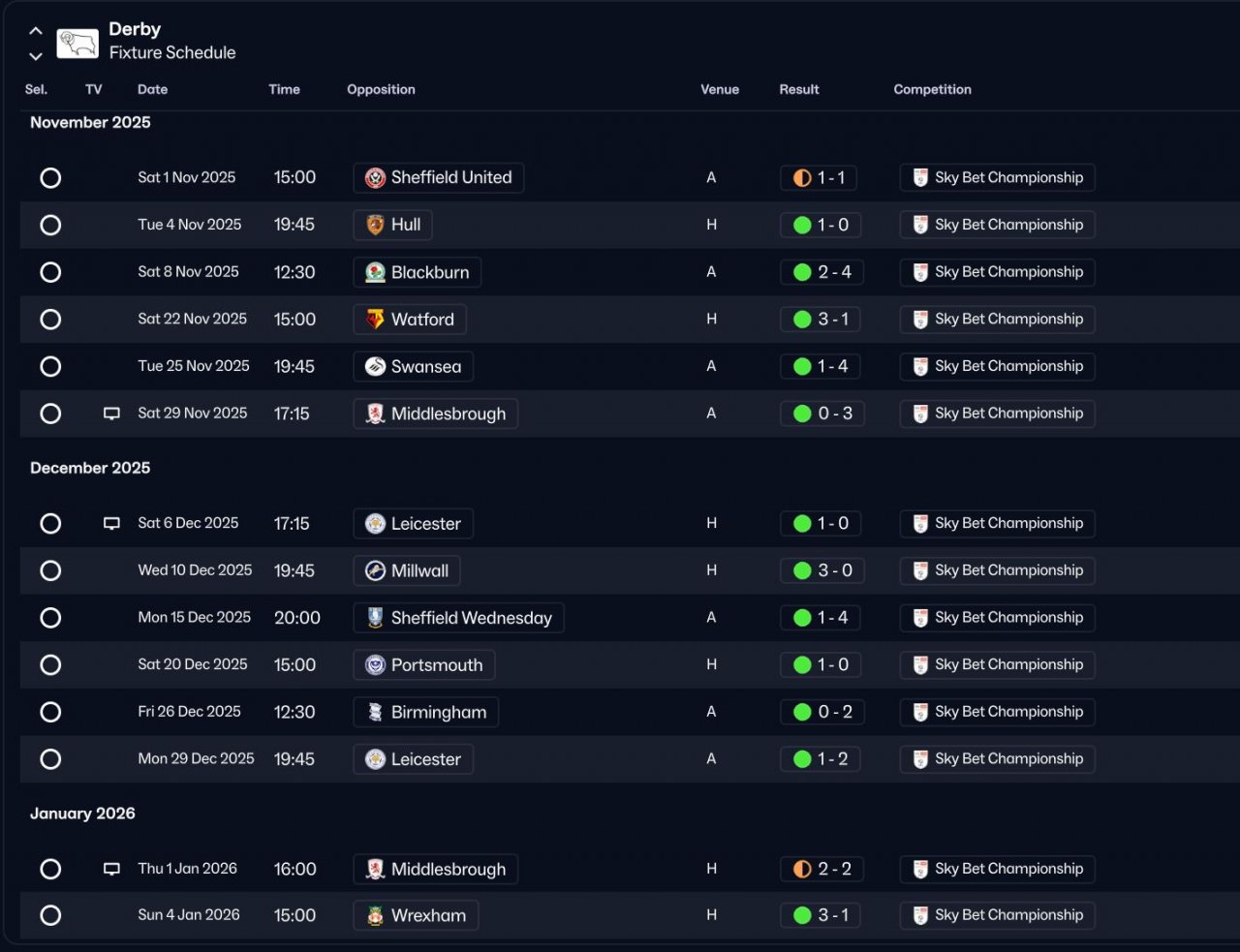Click the Sheffield United club badge
Image resolution: width=1240 pixels, height=952 pixels.
click(375, 178)
